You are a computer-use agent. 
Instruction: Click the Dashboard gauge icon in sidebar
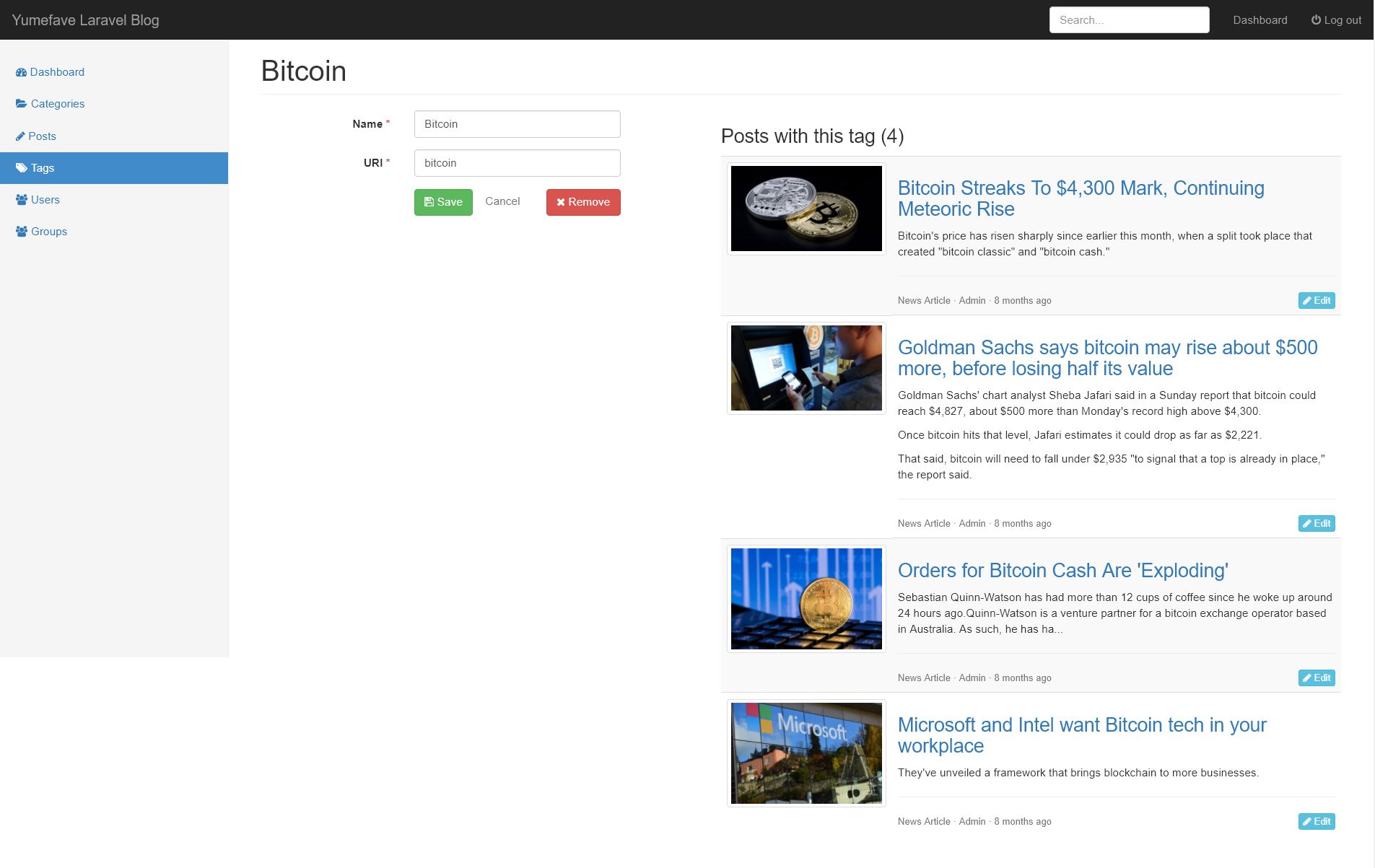pos(21,72)
